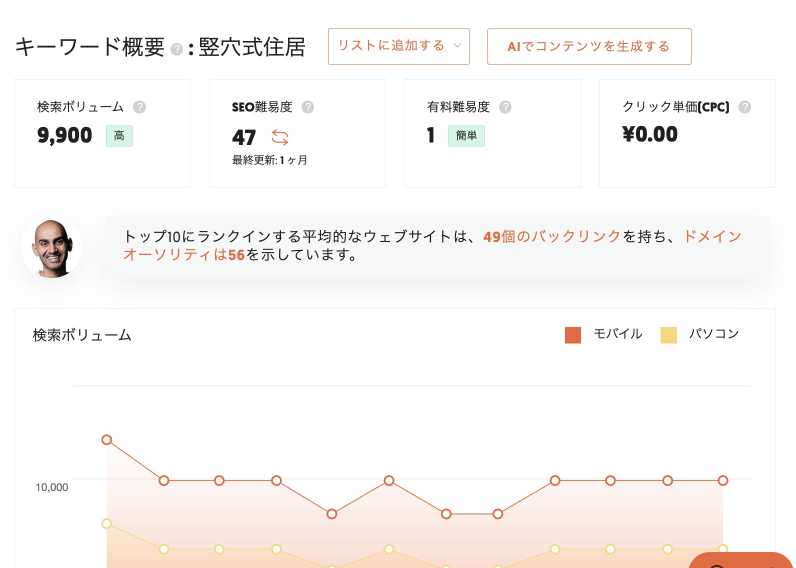Viewport: 796px width, 568px height.
Task: Expand the リストに追加する dropdown
Action: pyautogui.click(x=399, y=46)
